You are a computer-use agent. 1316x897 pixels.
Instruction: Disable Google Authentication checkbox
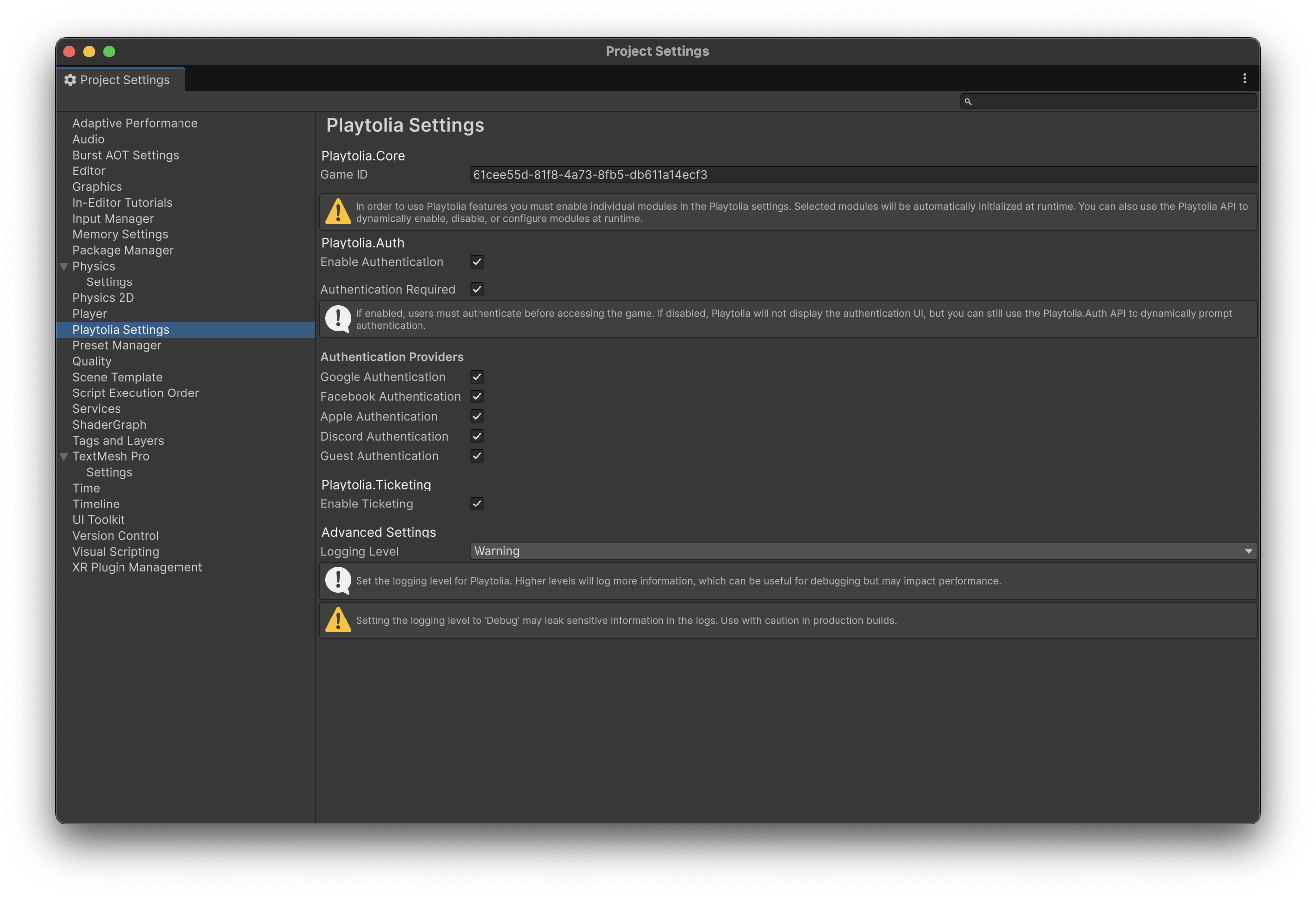[477, 376]
